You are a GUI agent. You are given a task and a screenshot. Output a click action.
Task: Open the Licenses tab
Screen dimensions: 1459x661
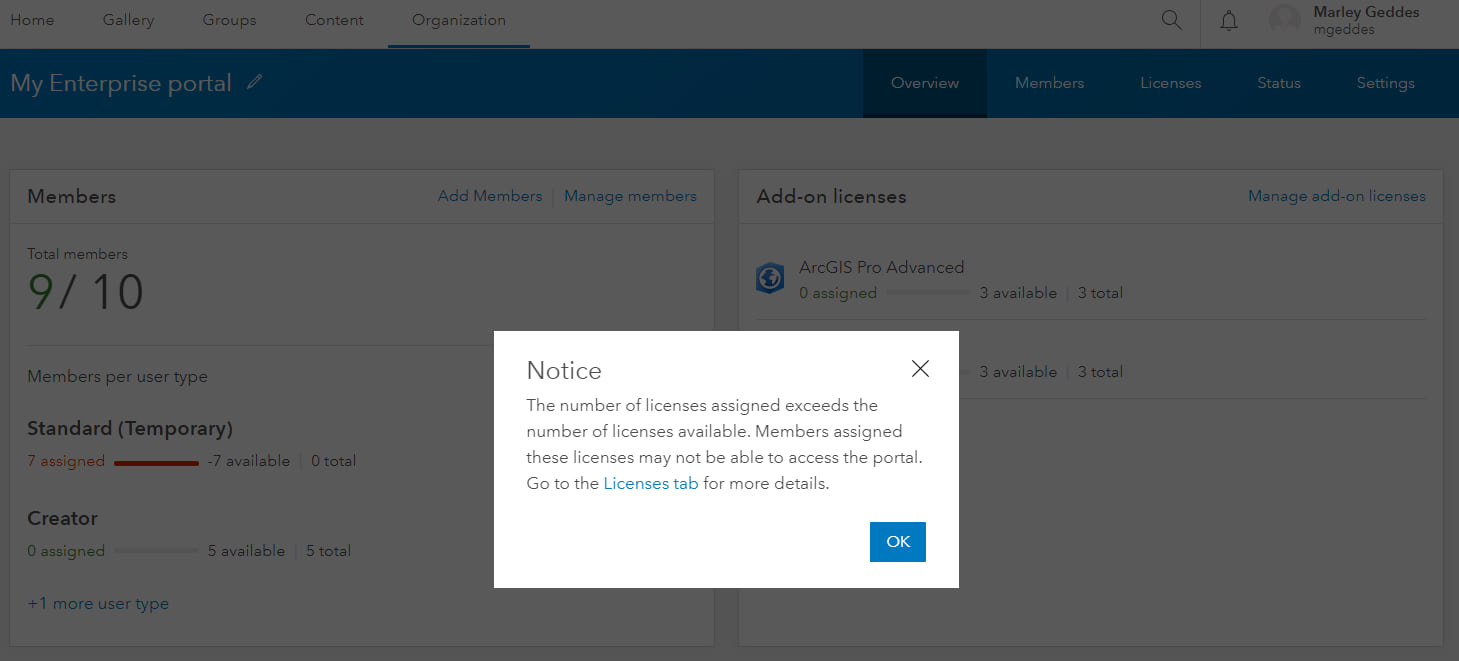click(1170, 83)
